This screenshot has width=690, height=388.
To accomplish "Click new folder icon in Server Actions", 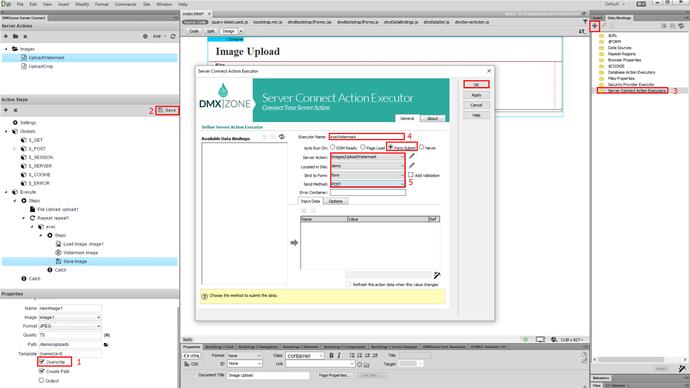I will [x=15, y=37].
